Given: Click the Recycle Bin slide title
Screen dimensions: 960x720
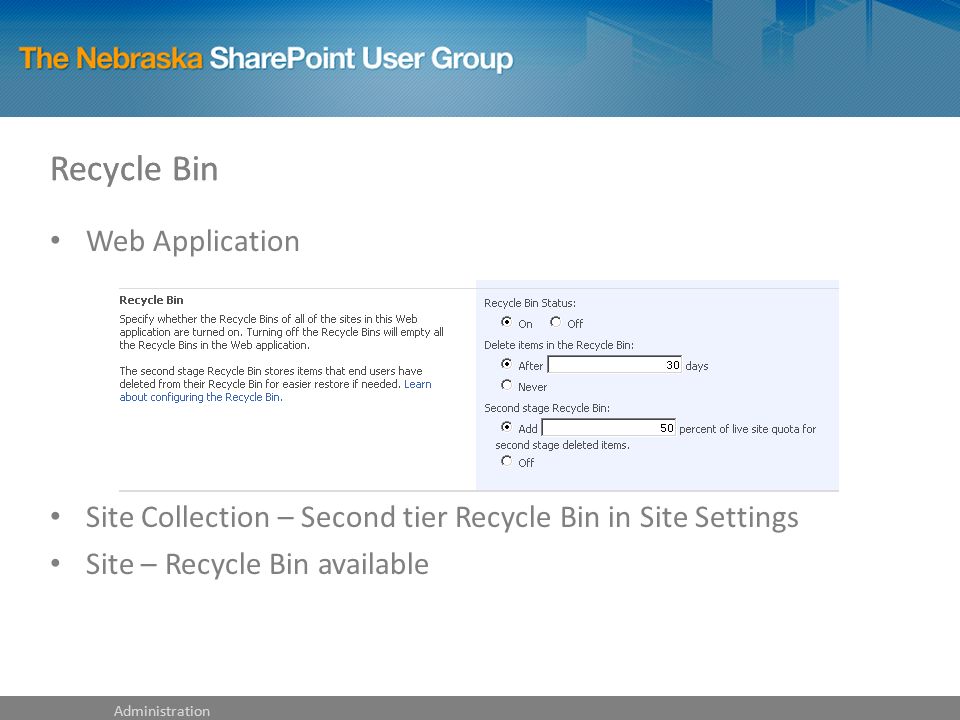Looking at the screenshot, I should pos(134,170).
